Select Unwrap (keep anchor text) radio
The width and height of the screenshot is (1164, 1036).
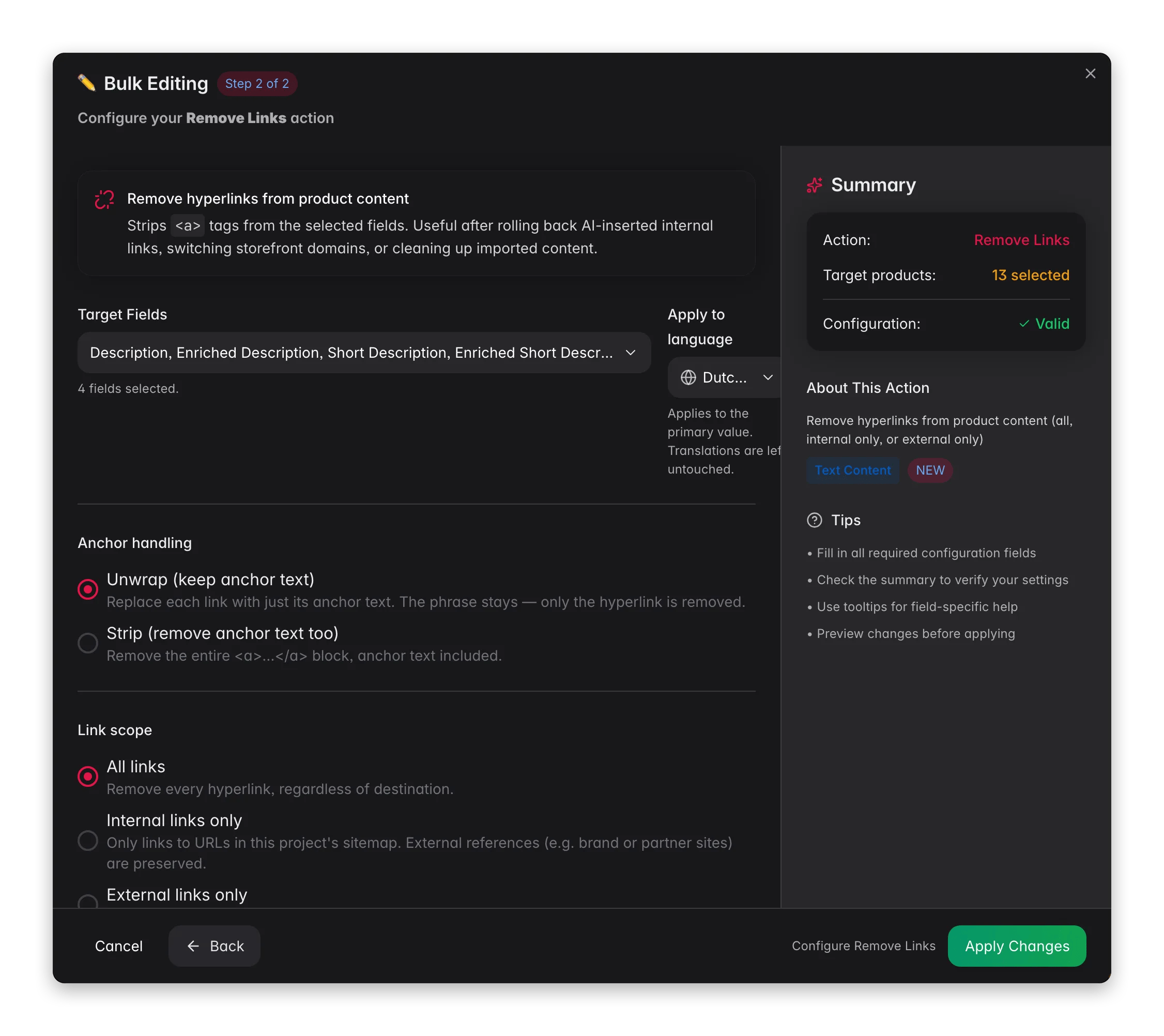click(88, 589)
